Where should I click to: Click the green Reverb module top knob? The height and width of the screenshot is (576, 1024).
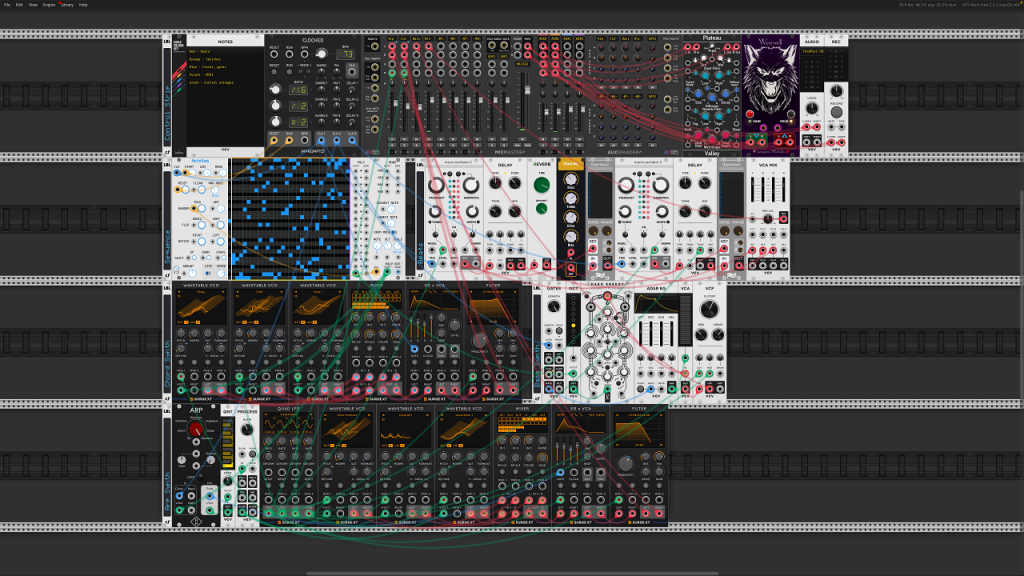point(541,185)
